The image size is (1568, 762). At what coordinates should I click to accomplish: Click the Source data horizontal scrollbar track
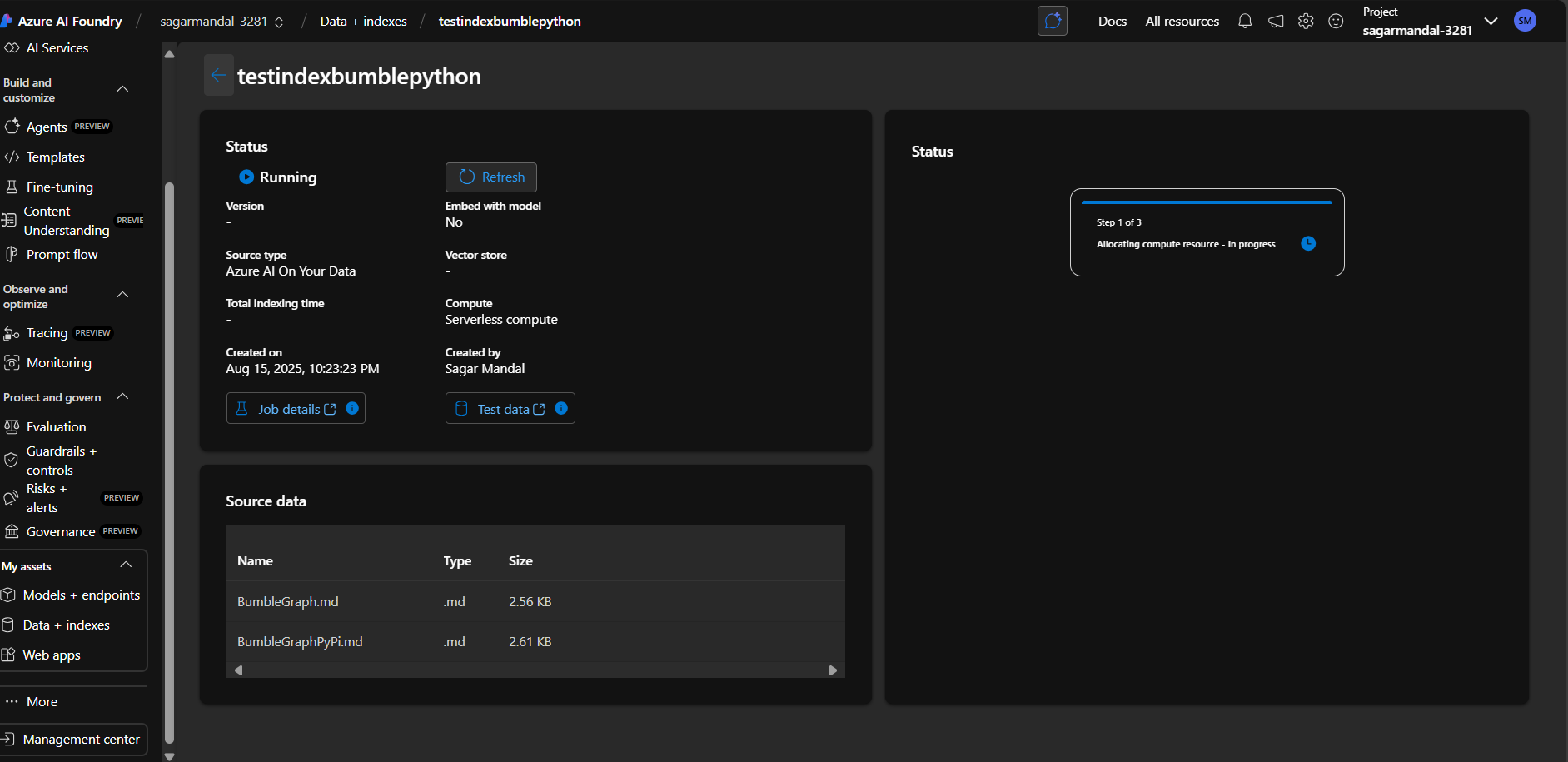pos(535,670)
